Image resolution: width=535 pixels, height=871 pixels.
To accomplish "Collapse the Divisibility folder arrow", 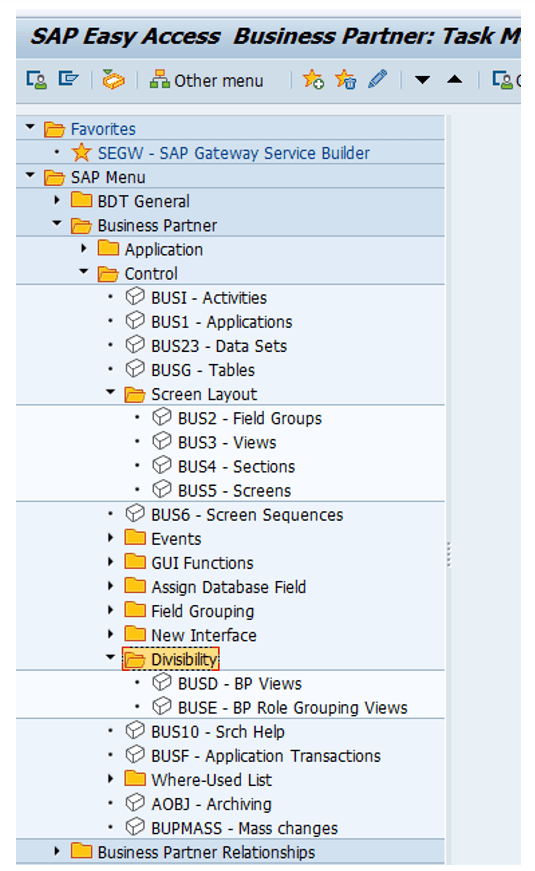I will (110, 658).
